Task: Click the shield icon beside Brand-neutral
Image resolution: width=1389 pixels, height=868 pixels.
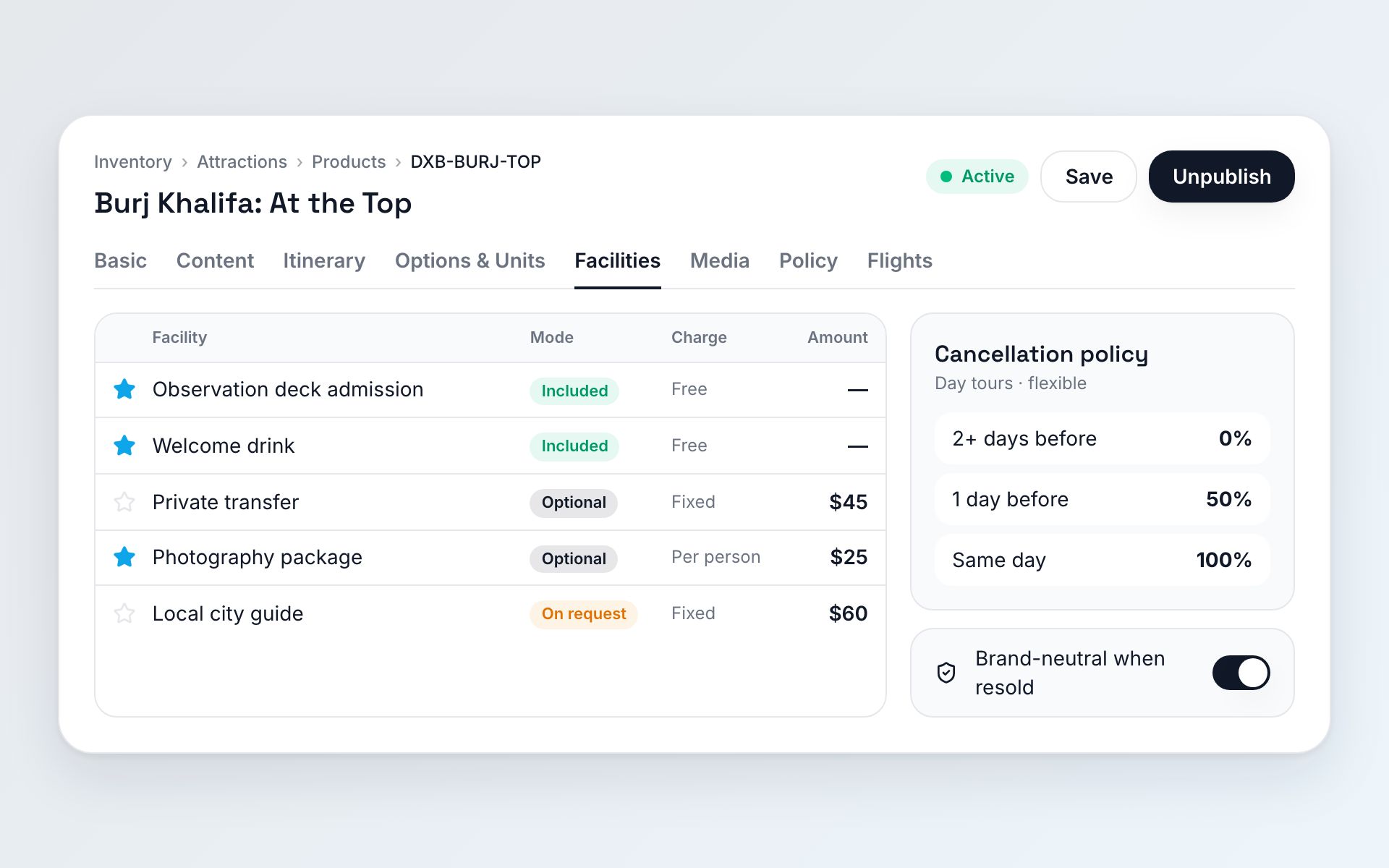Action: pos(946,673)
